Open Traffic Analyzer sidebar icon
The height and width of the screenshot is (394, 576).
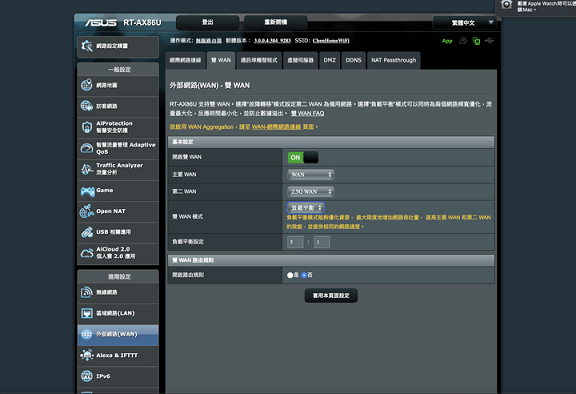tap(87, 169)
